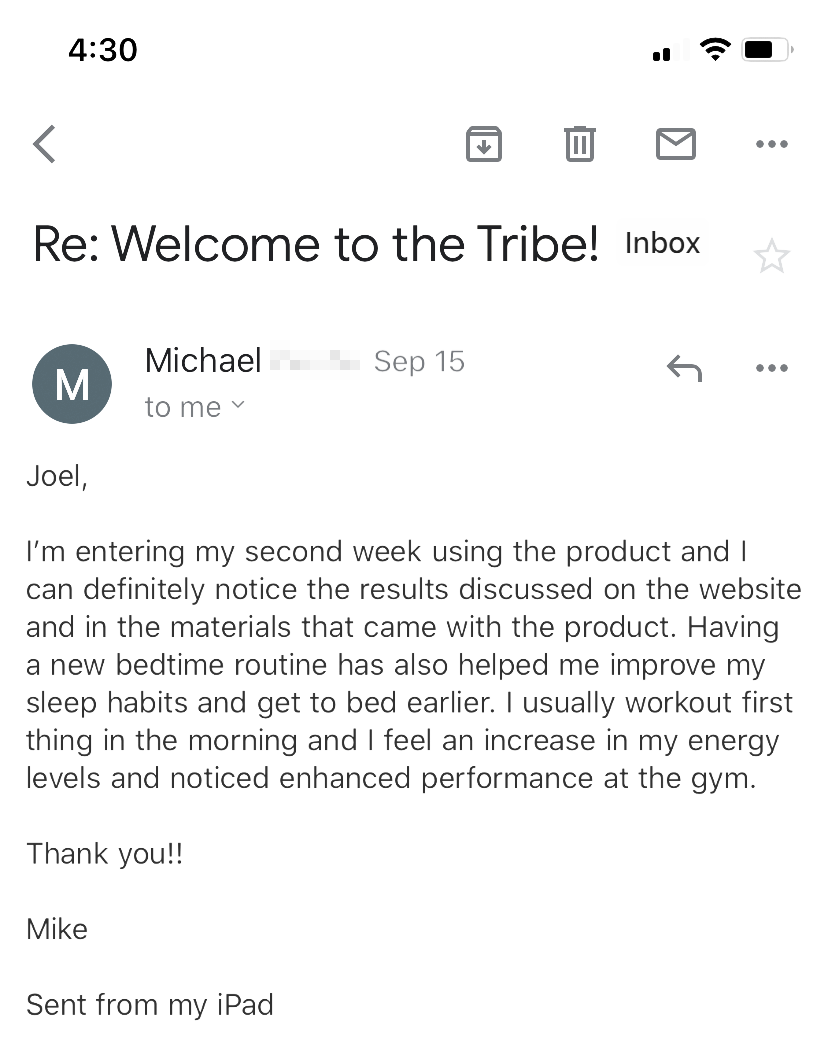Reply to Michael's message
This screenshot has width=828, height=1054.
[684, 368]
